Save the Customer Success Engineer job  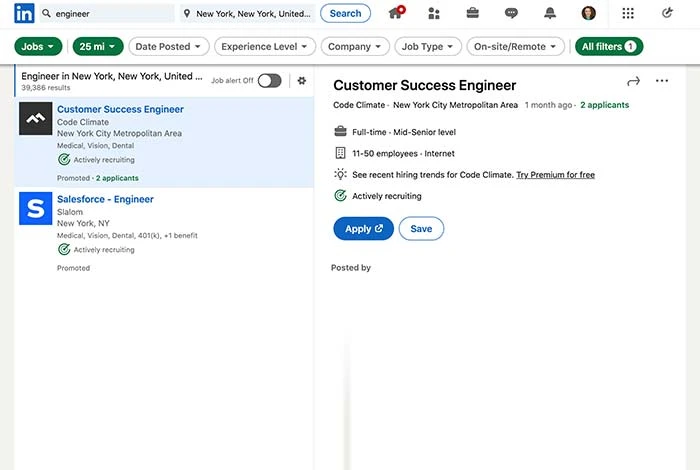(421, 229)
